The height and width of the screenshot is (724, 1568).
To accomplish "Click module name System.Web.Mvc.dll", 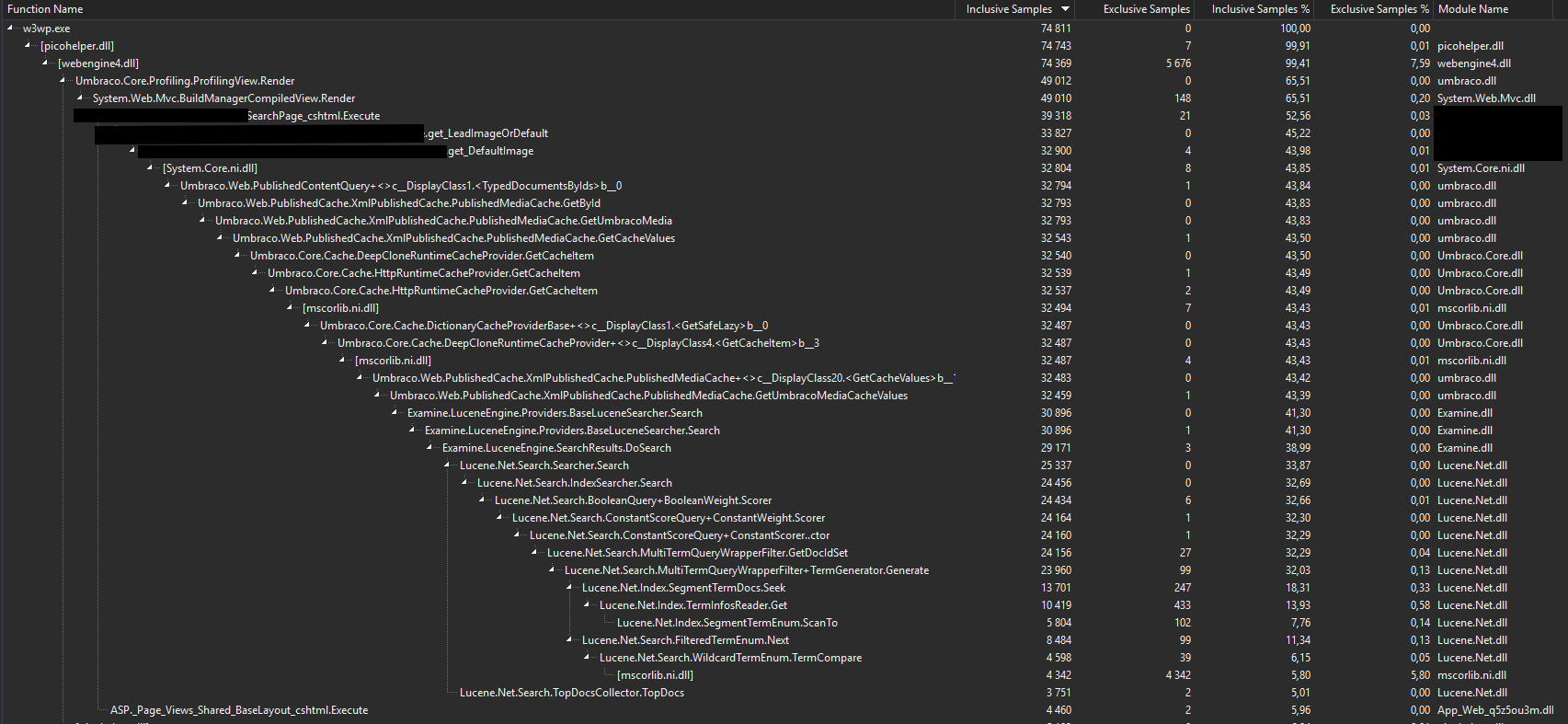I will click(x=1486, y=98).
